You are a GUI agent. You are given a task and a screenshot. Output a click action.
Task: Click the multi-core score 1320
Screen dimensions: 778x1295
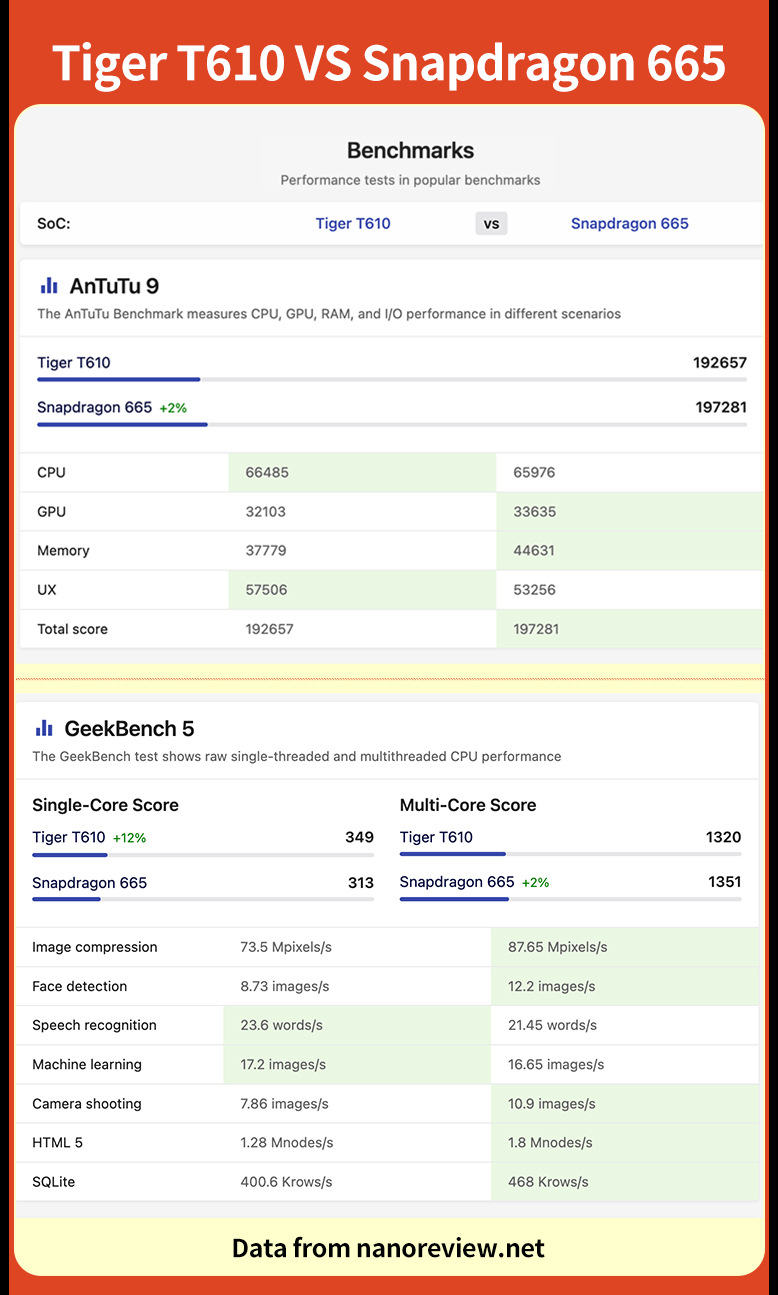pos(723,837)
